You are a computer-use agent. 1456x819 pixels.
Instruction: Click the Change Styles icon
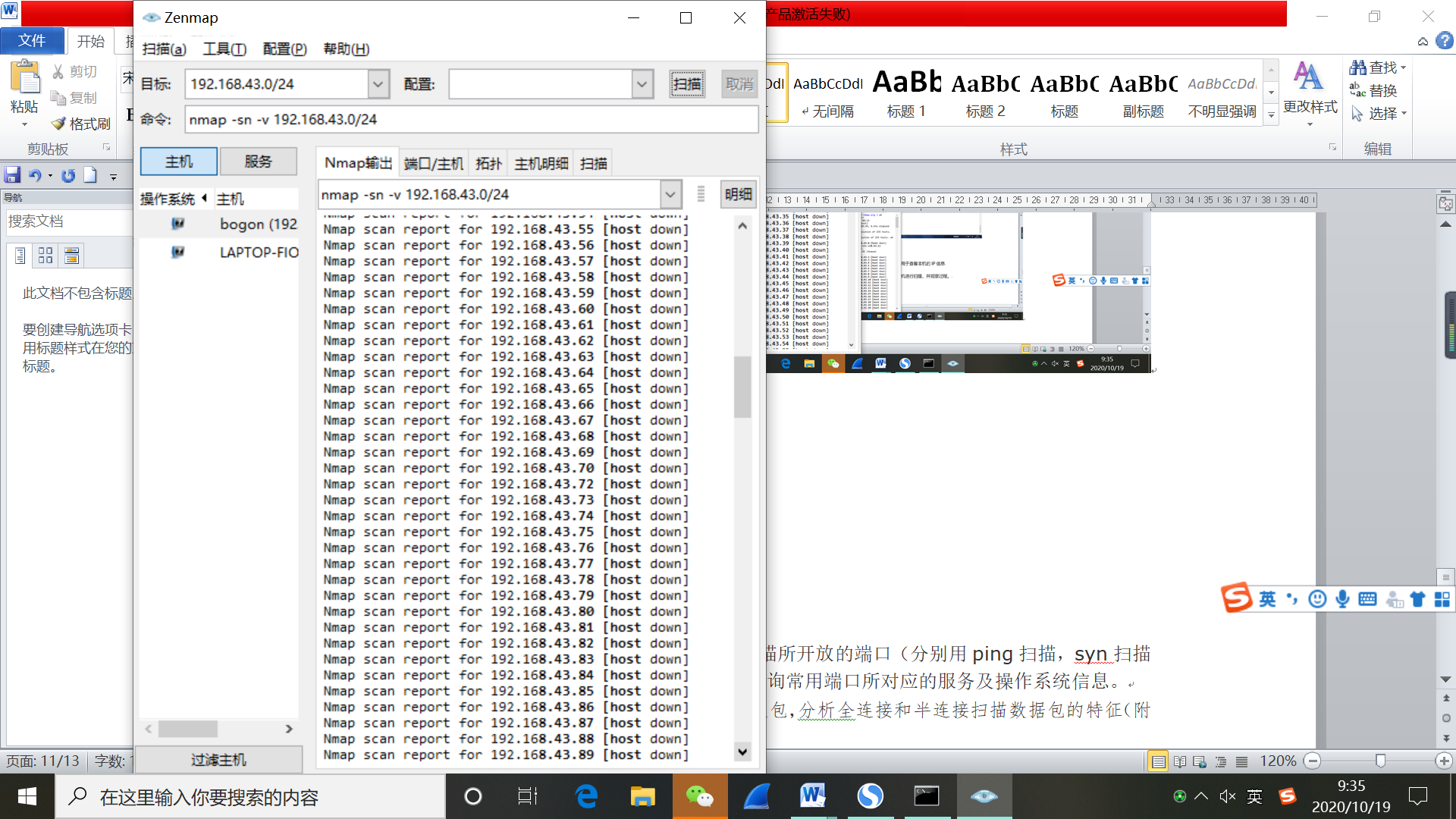tap(1309, 77)
